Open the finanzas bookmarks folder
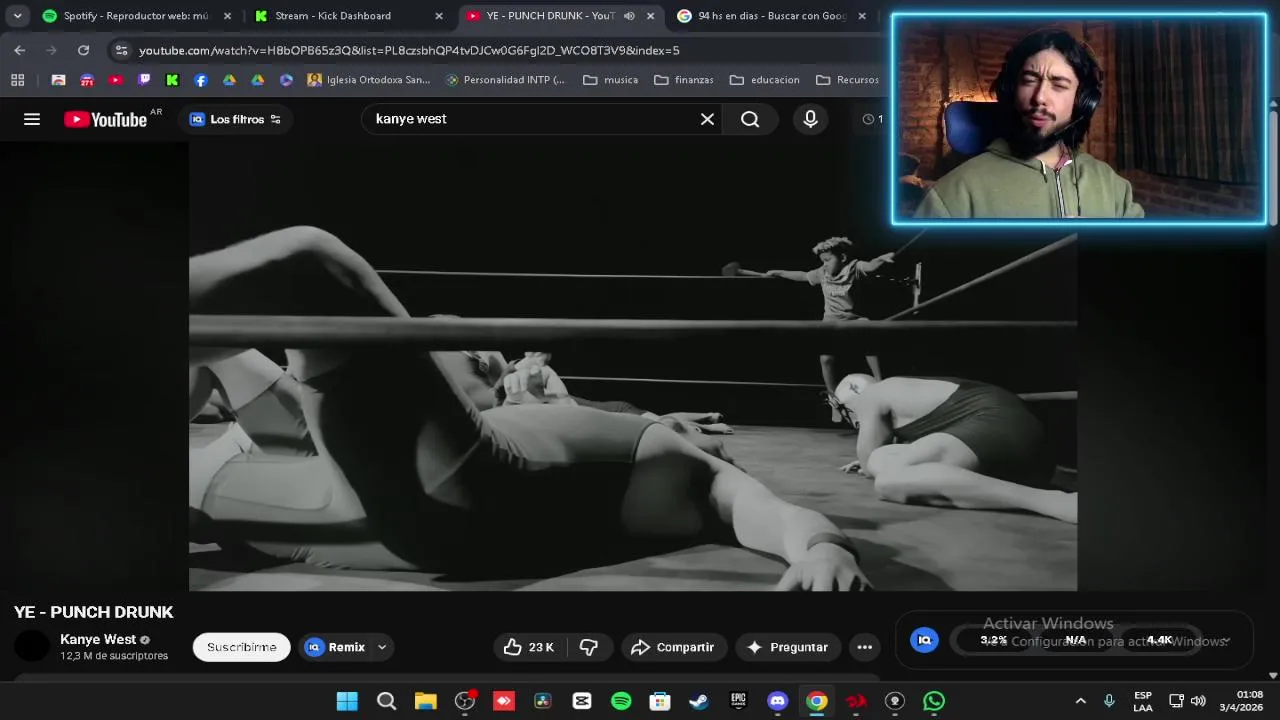This screenshot has height=720, width=1280. [683, 80]
